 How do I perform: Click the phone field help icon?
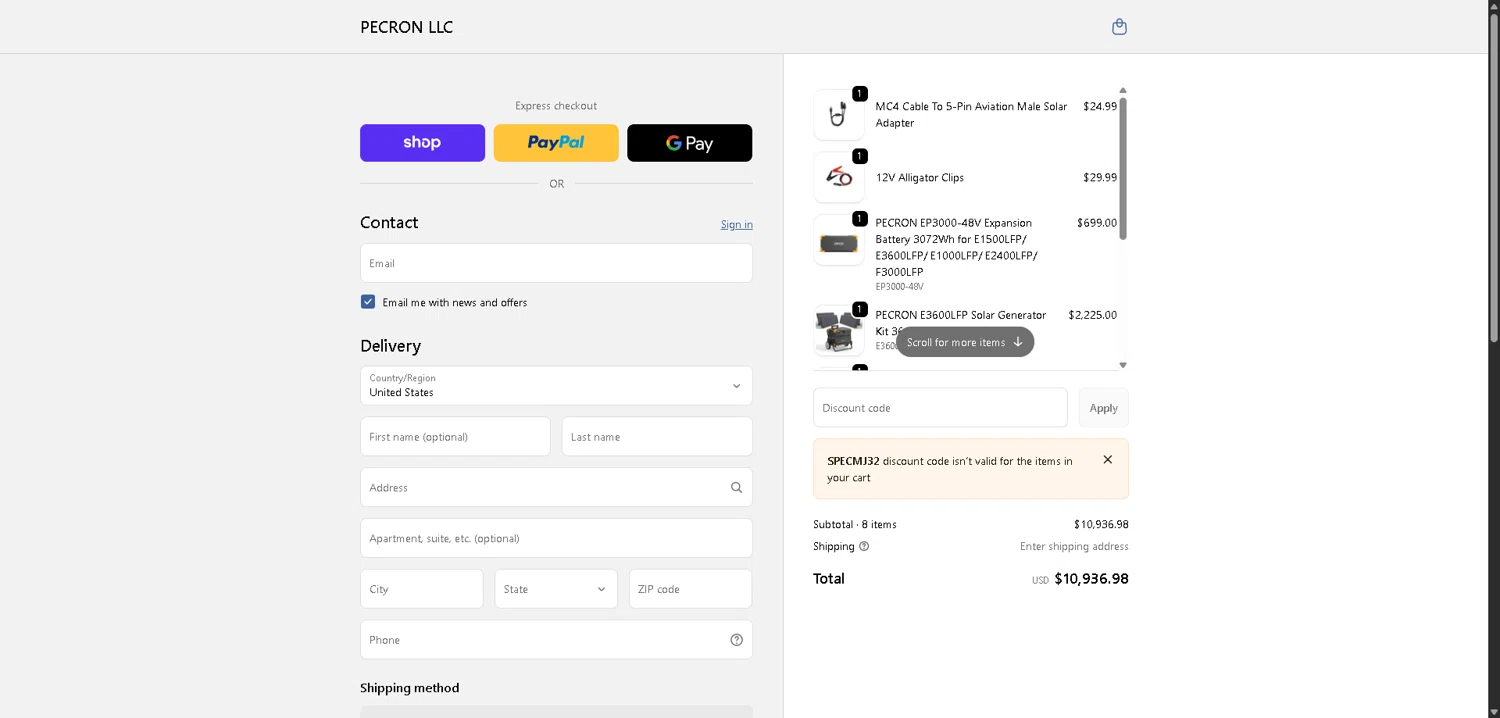coord(736,640)
